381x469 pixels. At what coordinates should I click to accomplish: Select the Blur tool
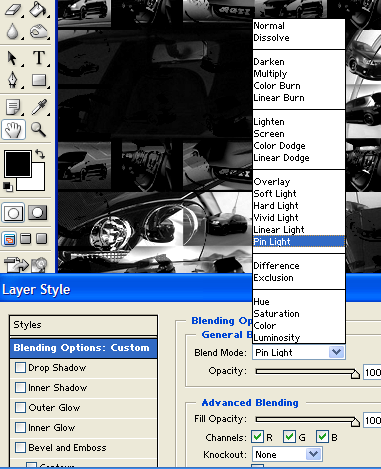point(13,32)
